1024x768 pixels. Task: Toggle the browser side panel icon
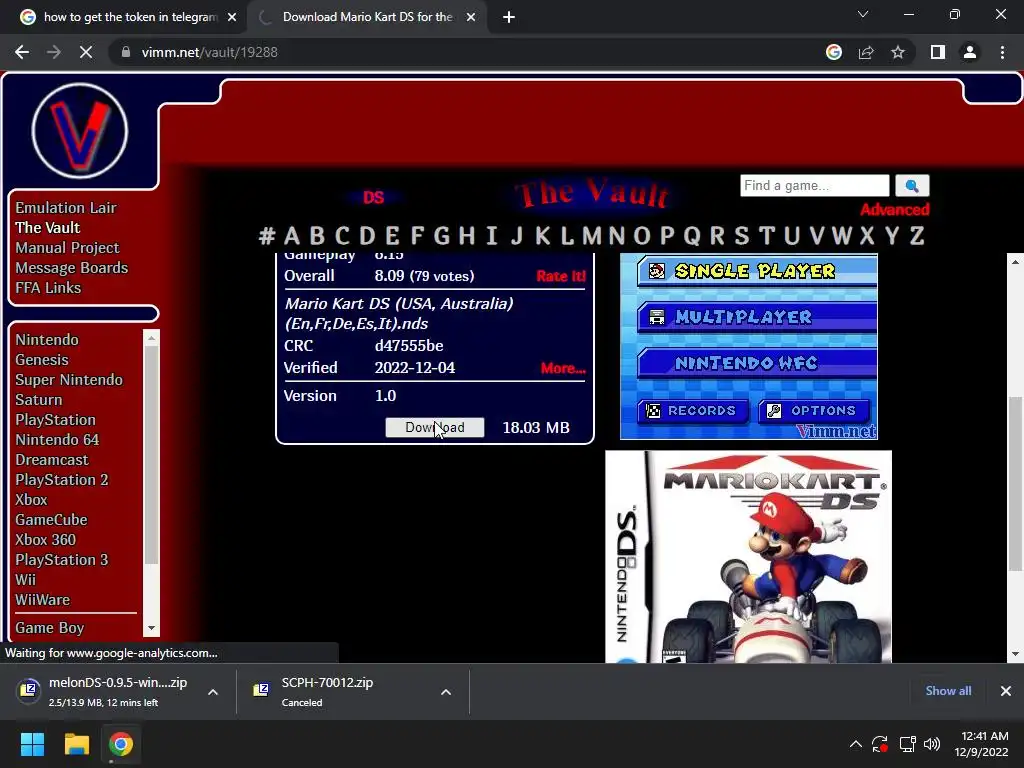click(938, 52)
